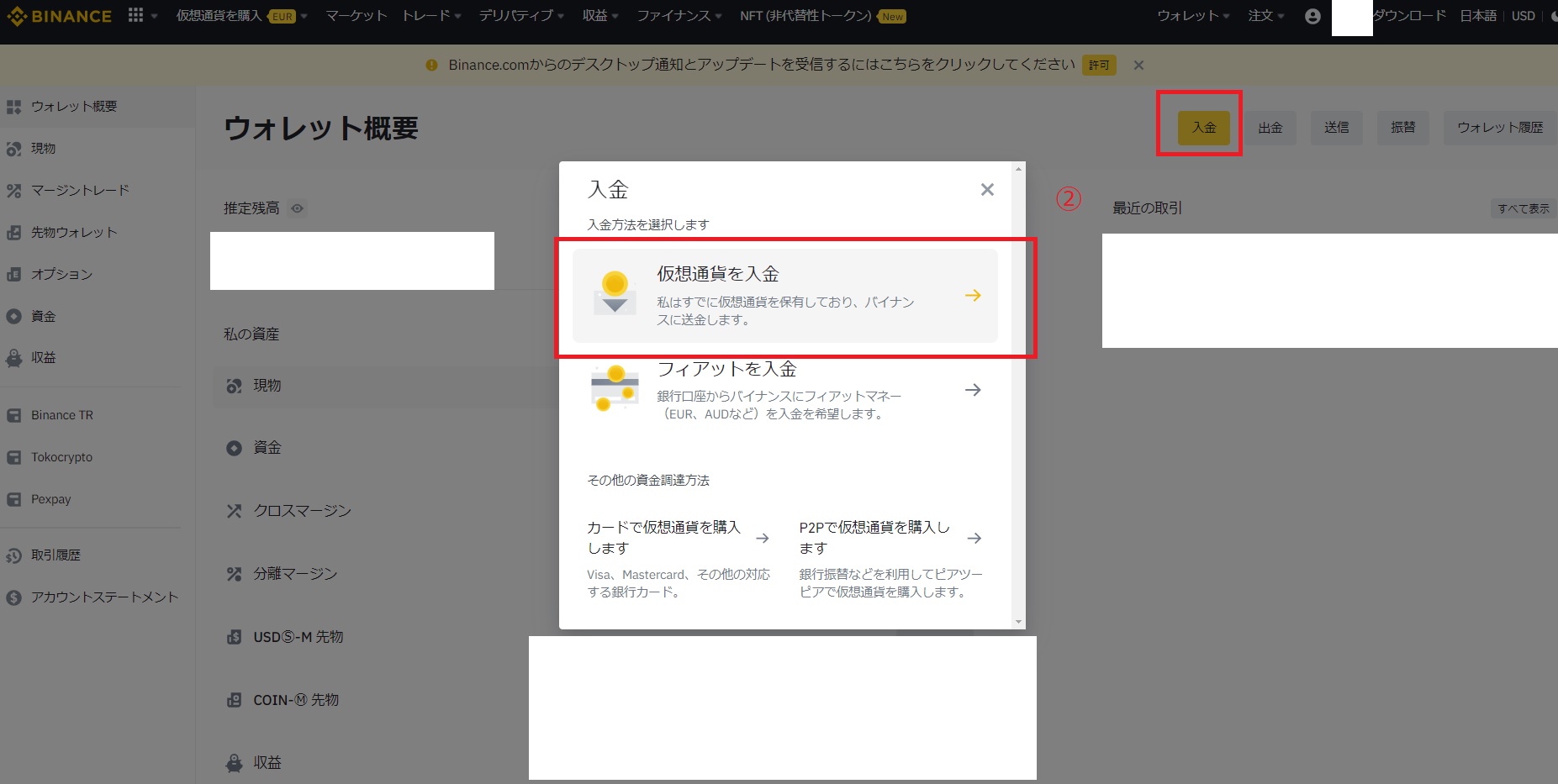Click USDⓈ-M 先物 icon in asset list
1558x784 pixels.
234,637
